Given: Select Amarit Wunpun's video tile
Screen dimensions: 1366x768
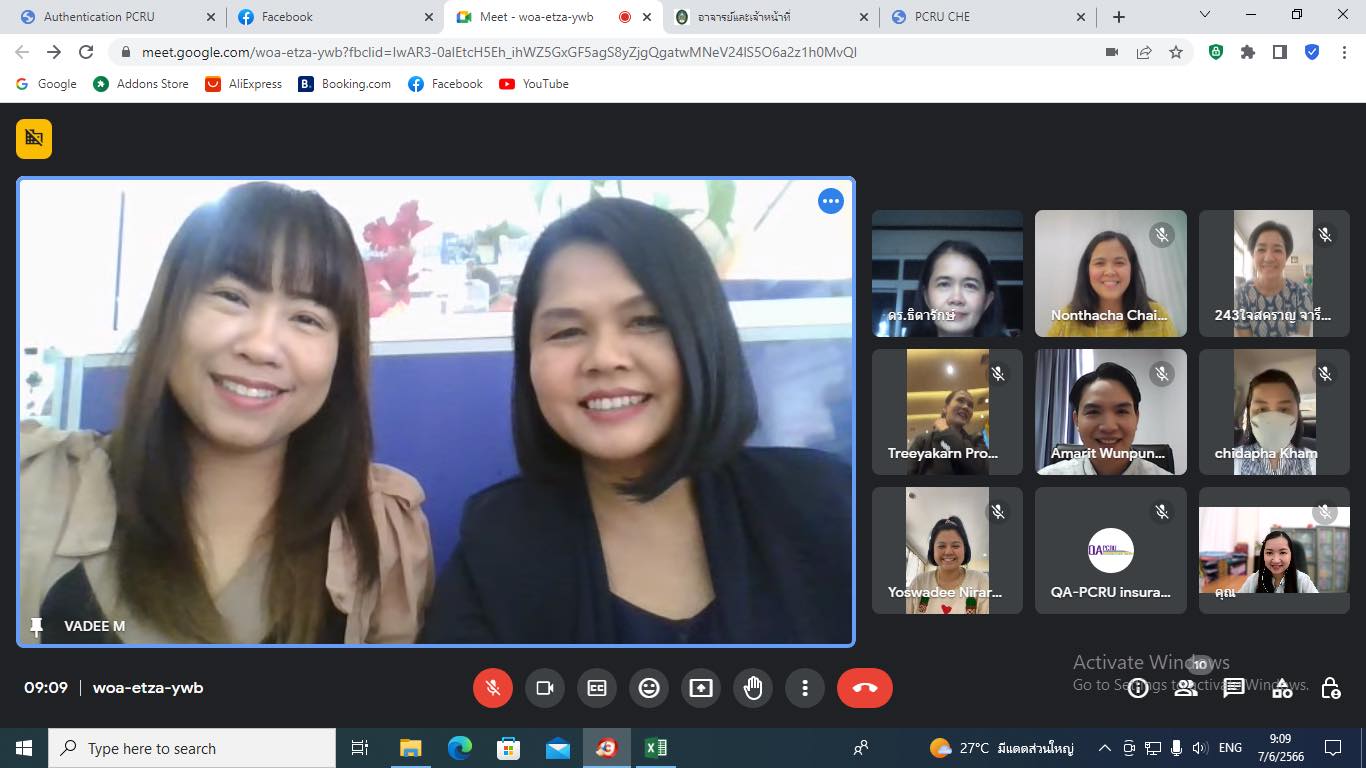Looking at the screenshot, I should point(1110,412).
